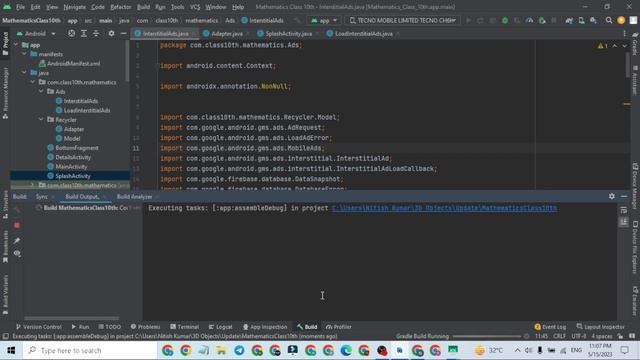Open the File menu
Image resolution: width=640 pixels, height=360 pixels.
(x=20, y=7)
